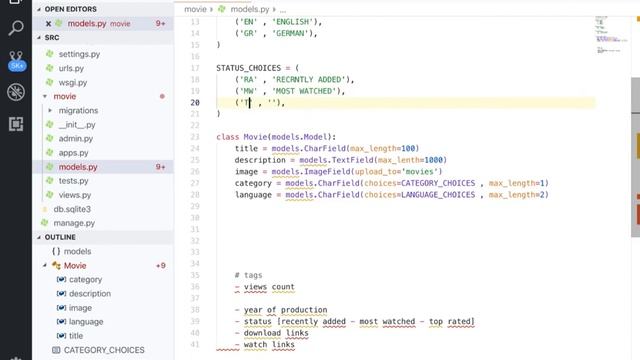640x360 pixels.
Task: Open settings.py file
Action: pyautogui.click(x=79, y=54)
